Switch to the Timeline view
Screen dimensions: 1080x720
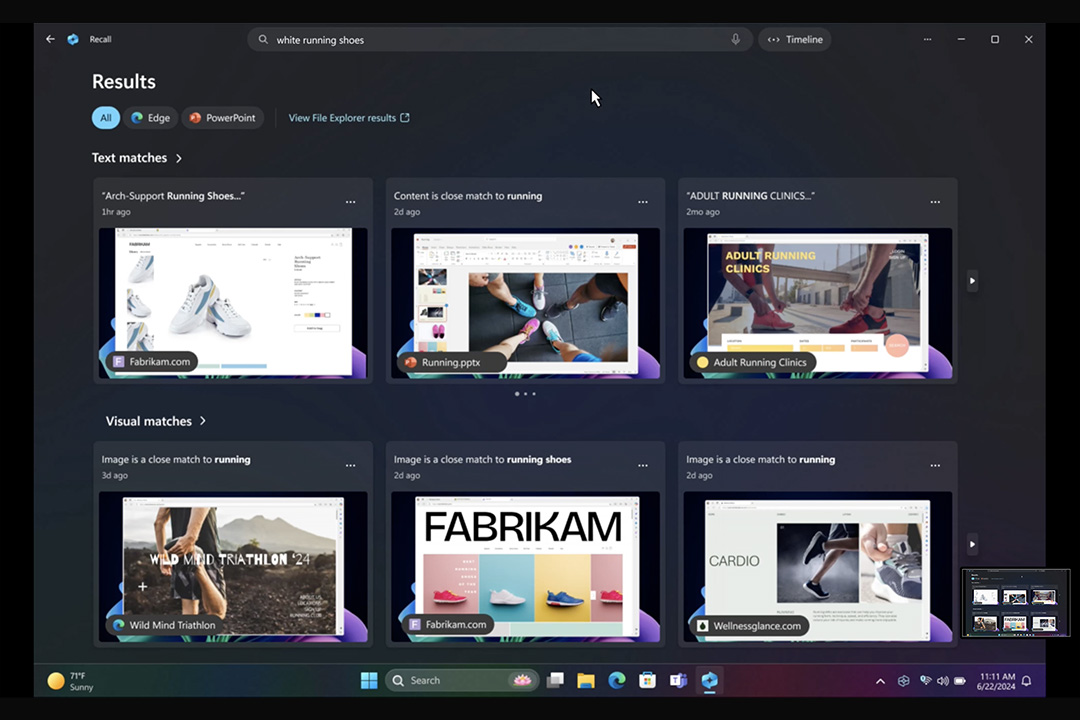(x=795, y=39)
